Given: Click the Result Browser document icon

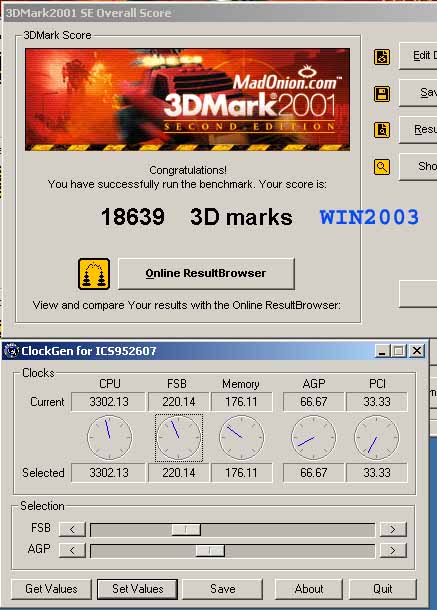Looking at the screenshot, I should click(382, 130).
